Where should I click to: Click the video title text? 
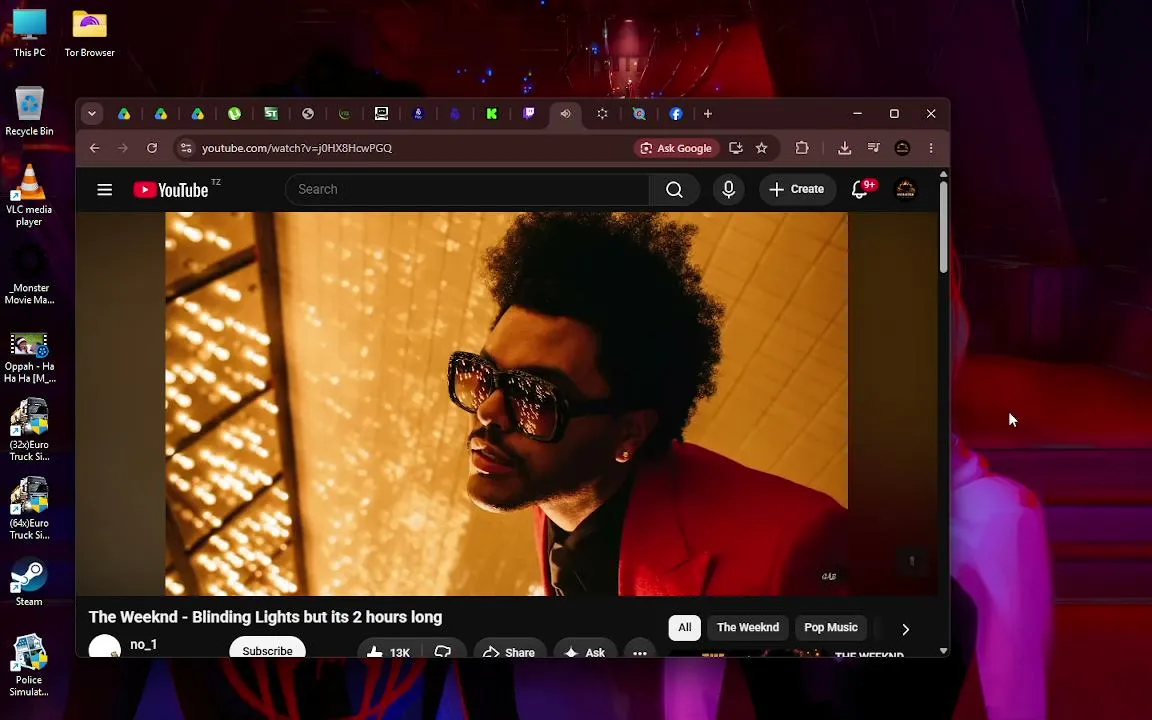coord(265,617)
